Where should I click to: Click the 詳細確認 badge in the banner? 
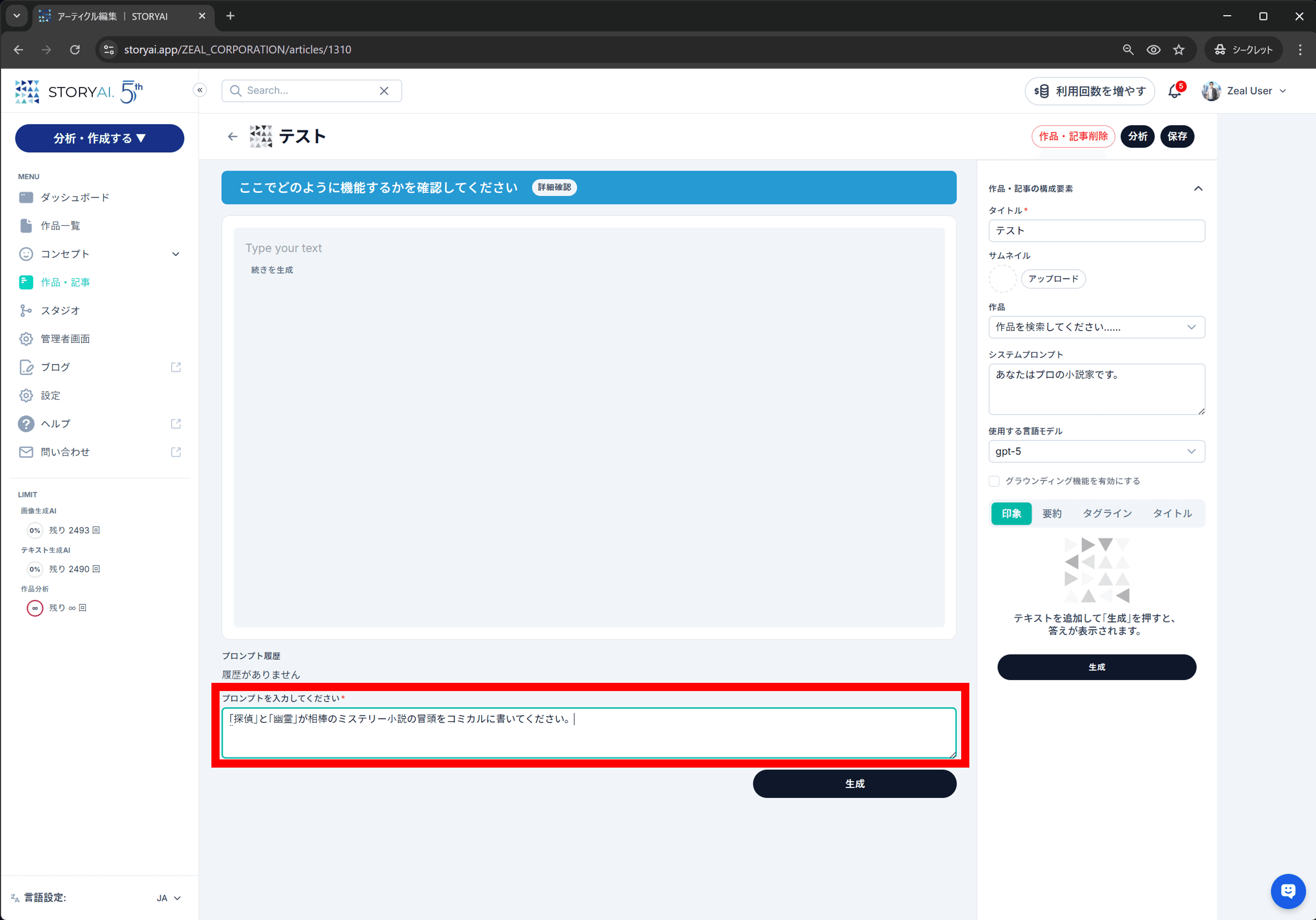coord(554,188)
